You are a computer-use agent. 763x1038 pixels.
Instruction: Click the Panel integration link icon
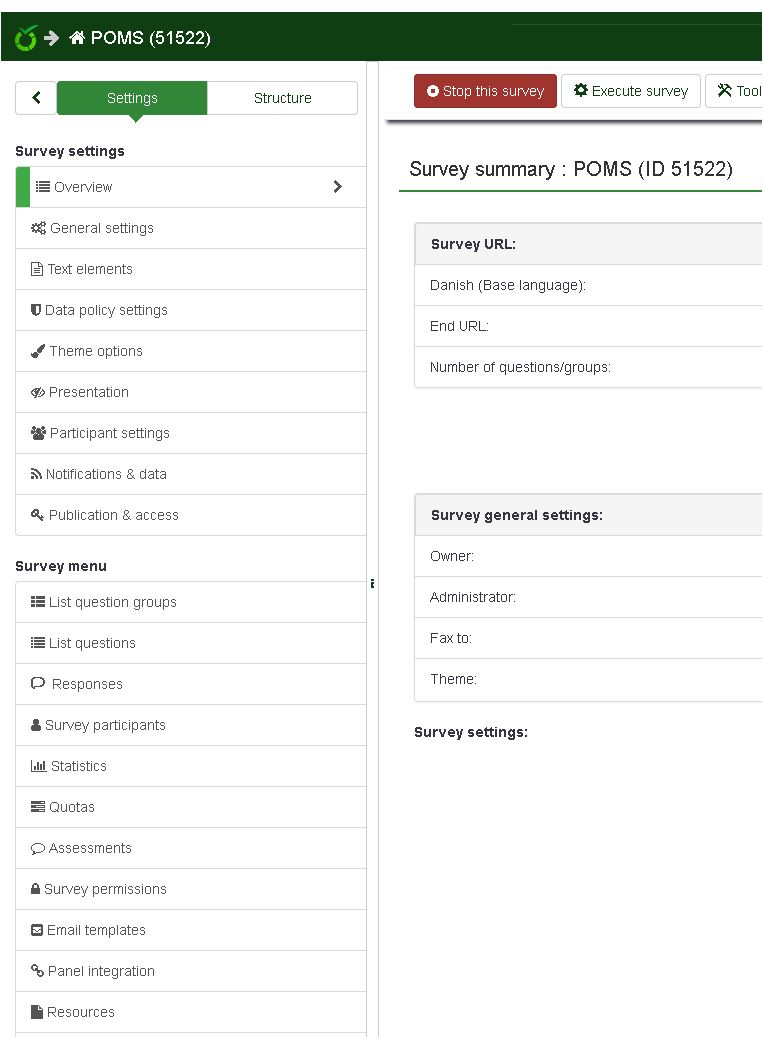coord(37,971)
